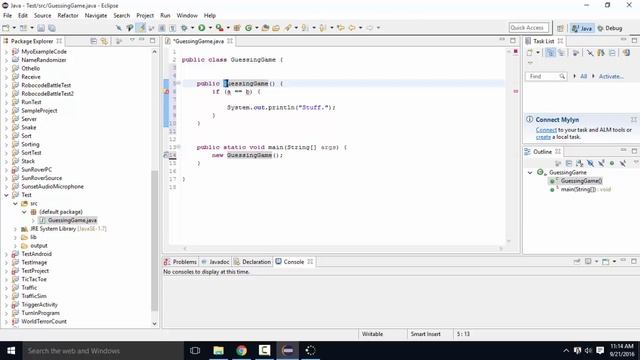Click the error marker icon on line 6
This screenshot has height=360, width=640.
pyautogui.click(x=166, y=91)
